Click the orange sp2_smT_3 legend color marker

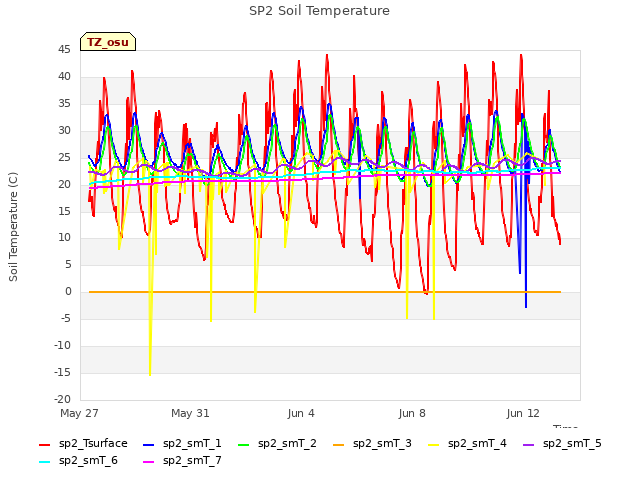[x=339, y=444]
